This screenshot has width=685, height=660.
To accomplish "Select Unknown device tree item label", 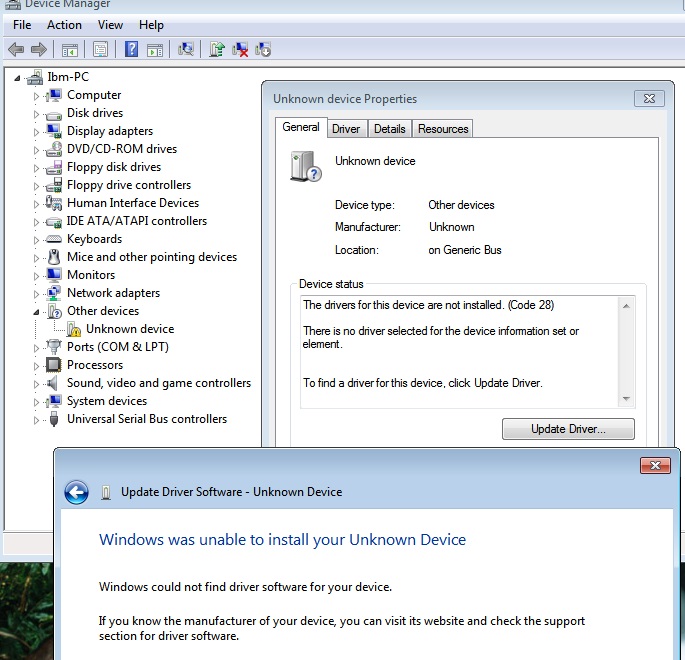I will 130,329.
